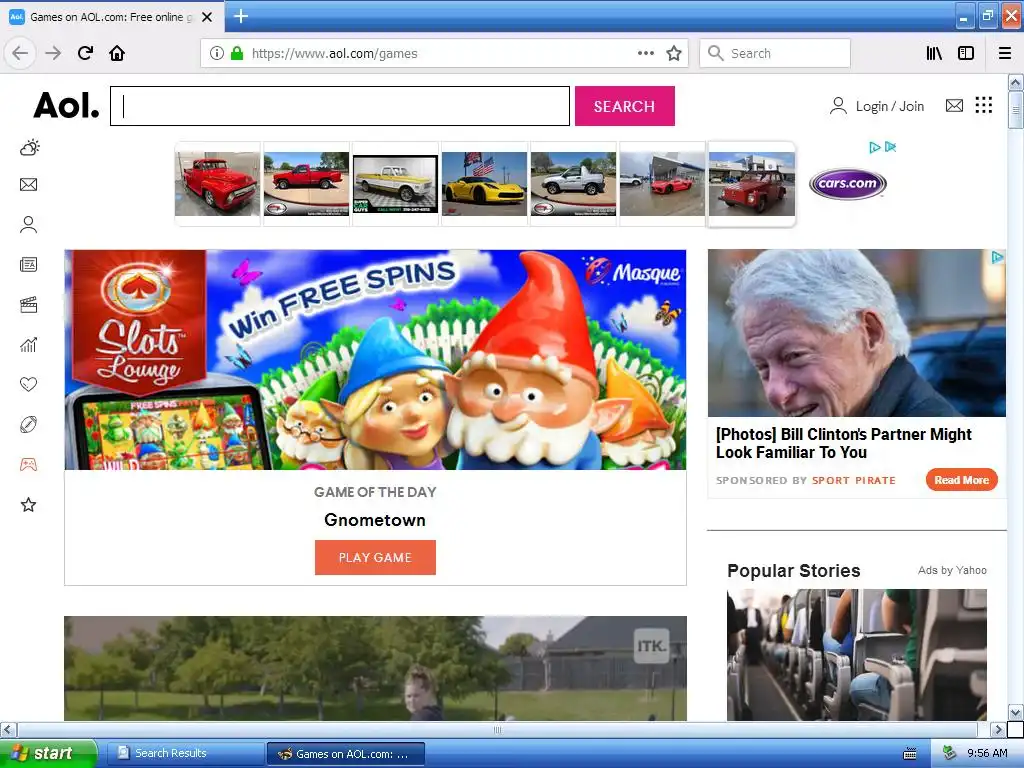Toggle the browser sidebar view icon
The width and height of the screenshot is (1024, 768).
pos(966,53)
